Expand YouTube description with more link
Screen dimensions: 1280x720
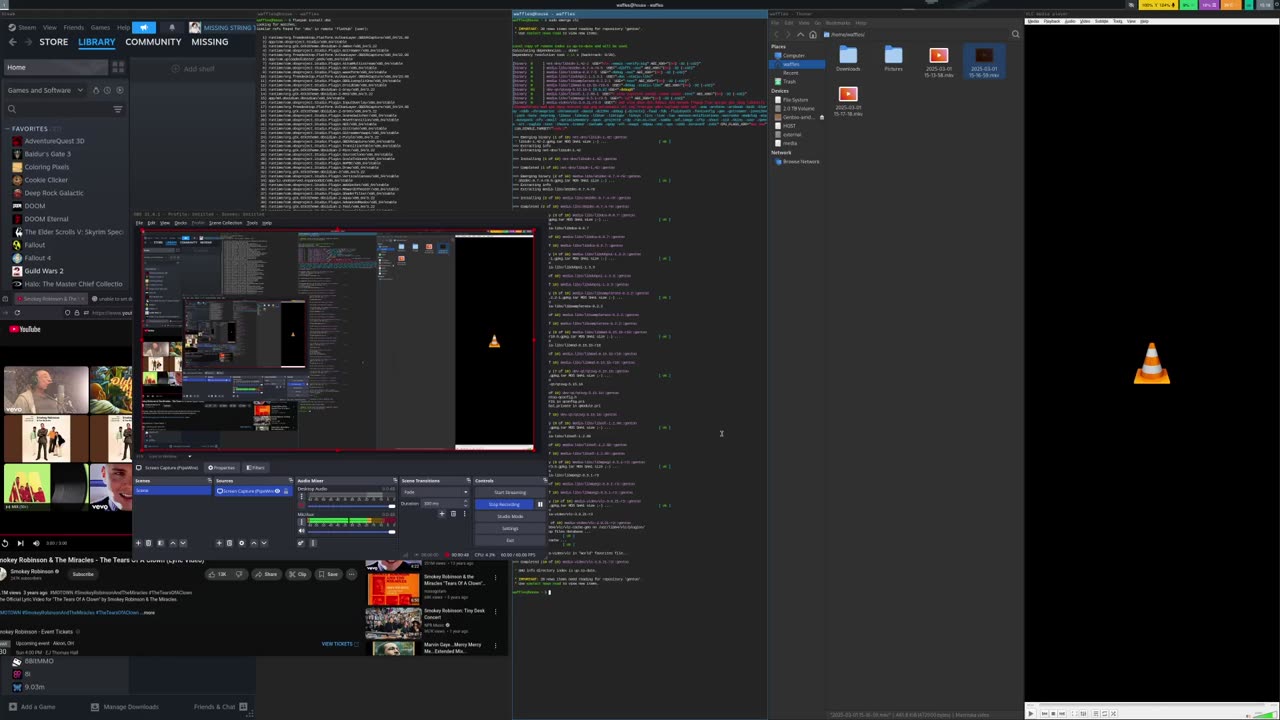[150, 612]
